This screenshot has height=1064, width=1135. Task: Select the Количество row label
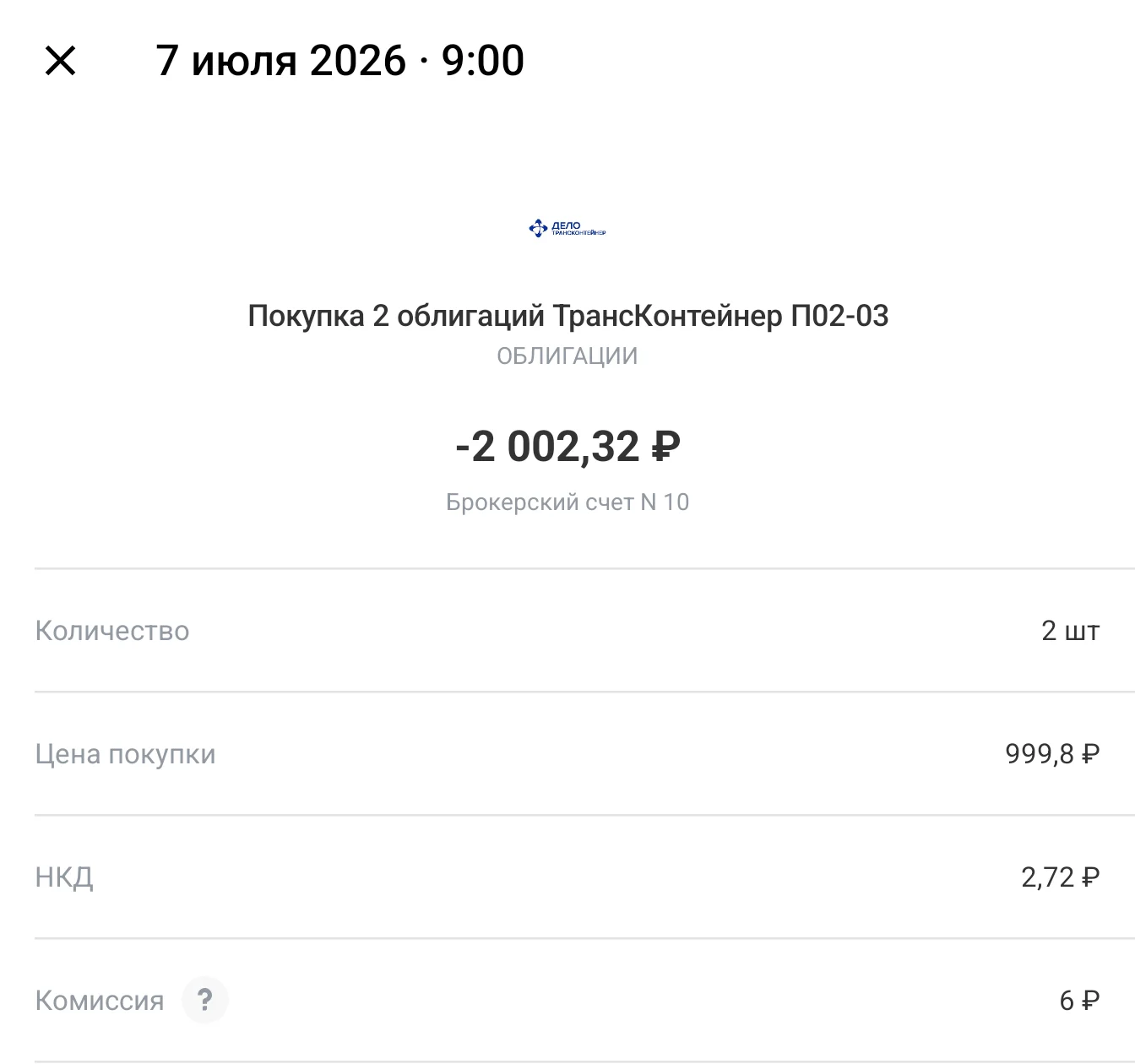coord(112,631)
